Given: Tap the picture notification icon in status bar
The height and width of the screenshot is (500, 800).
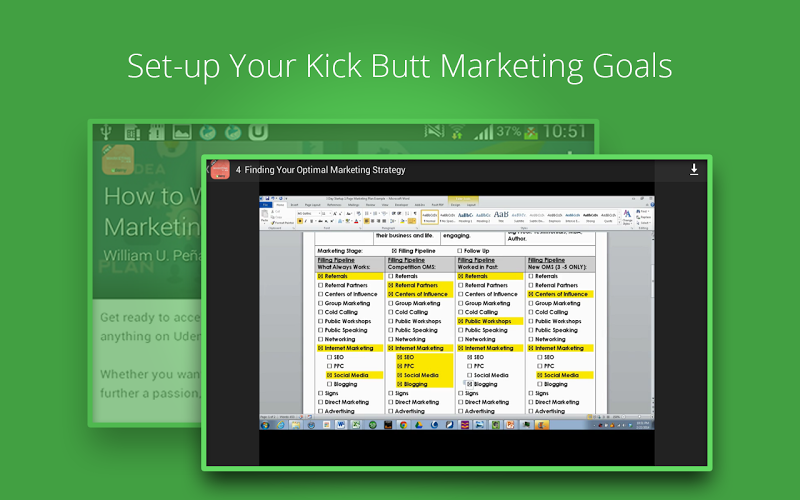Looking at the screenshot, I should (182, 132).
